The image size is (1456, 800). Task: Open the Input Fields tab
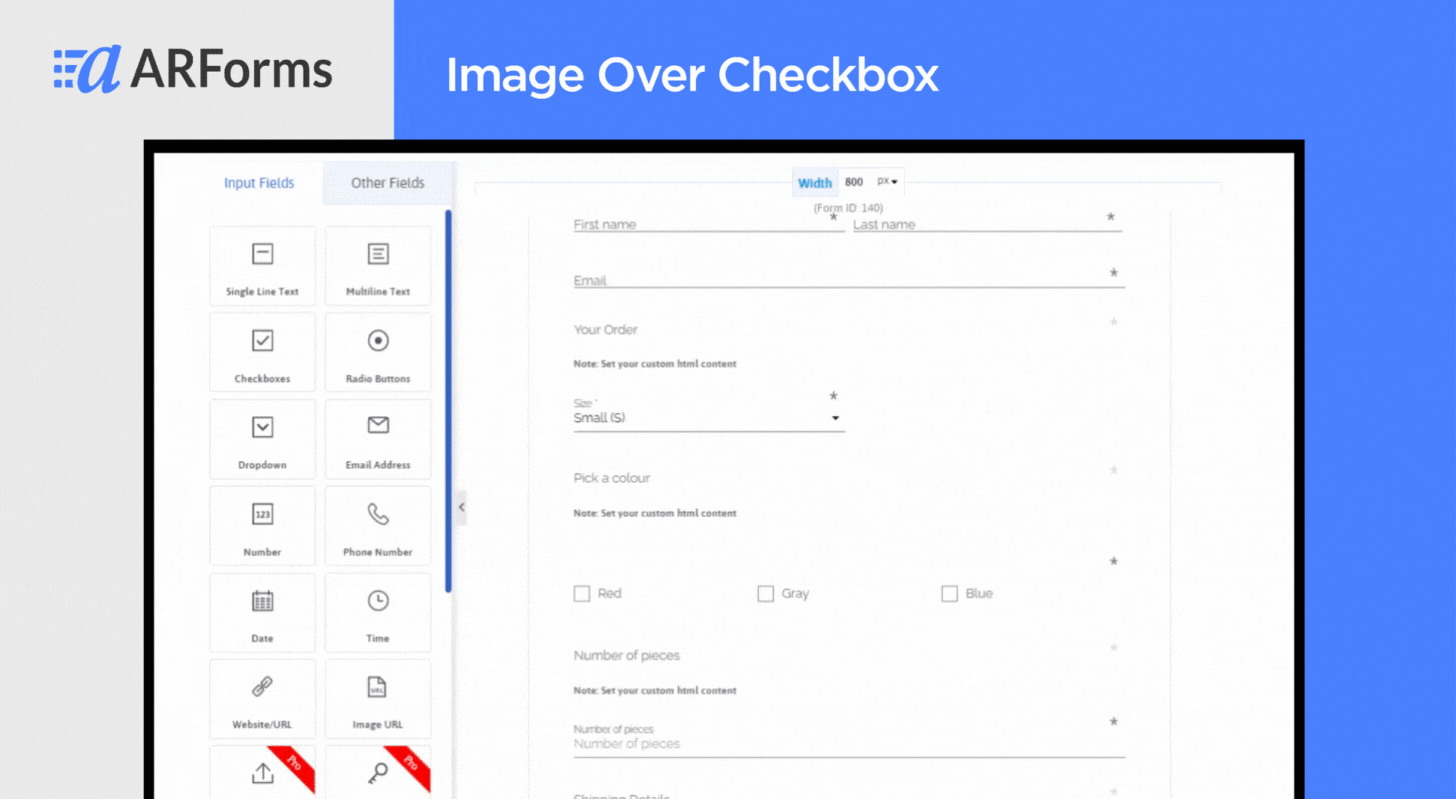(259, 183)
